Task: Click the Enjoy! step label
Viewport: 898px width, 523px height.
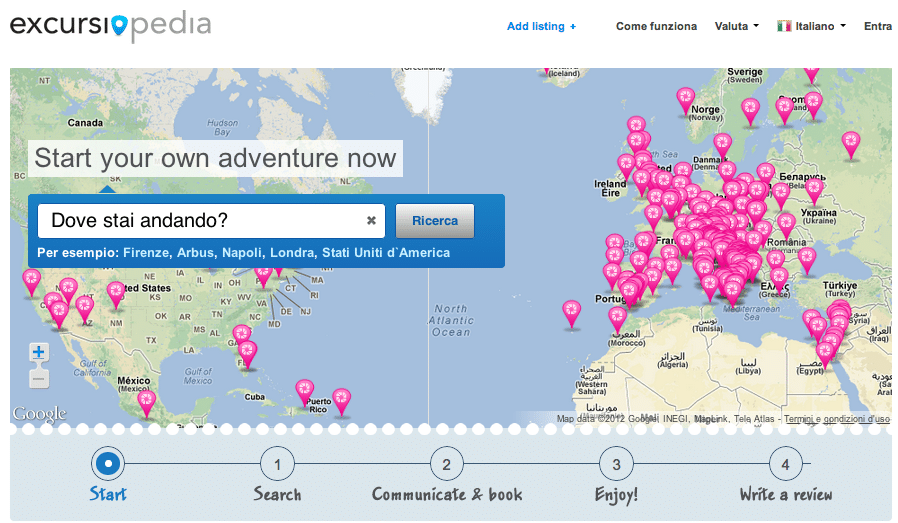Action: coord(616,494)
